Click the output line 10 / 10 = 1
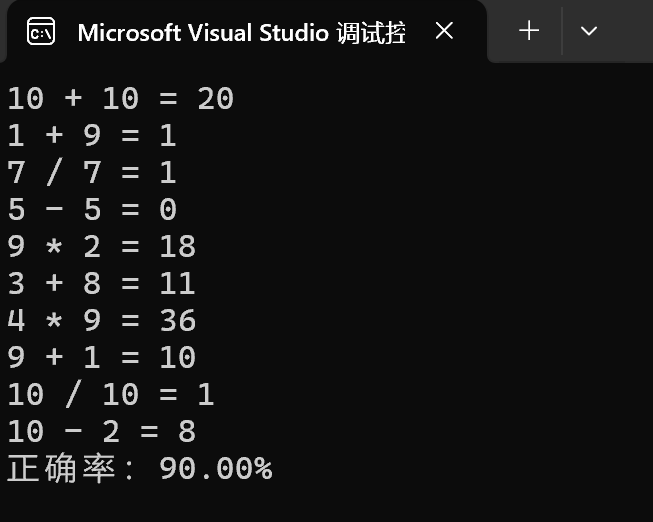The image size is (653, 522). pos(110,394)
